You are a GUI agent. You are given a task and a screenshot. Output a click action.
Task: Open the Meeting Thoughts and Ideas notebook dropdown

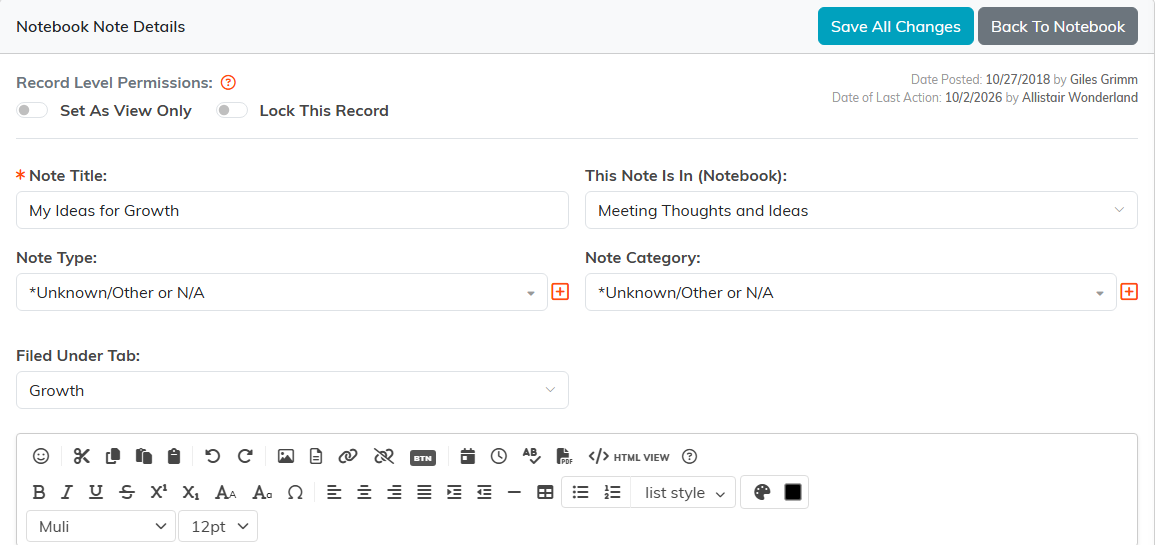(x=861, y=210)
